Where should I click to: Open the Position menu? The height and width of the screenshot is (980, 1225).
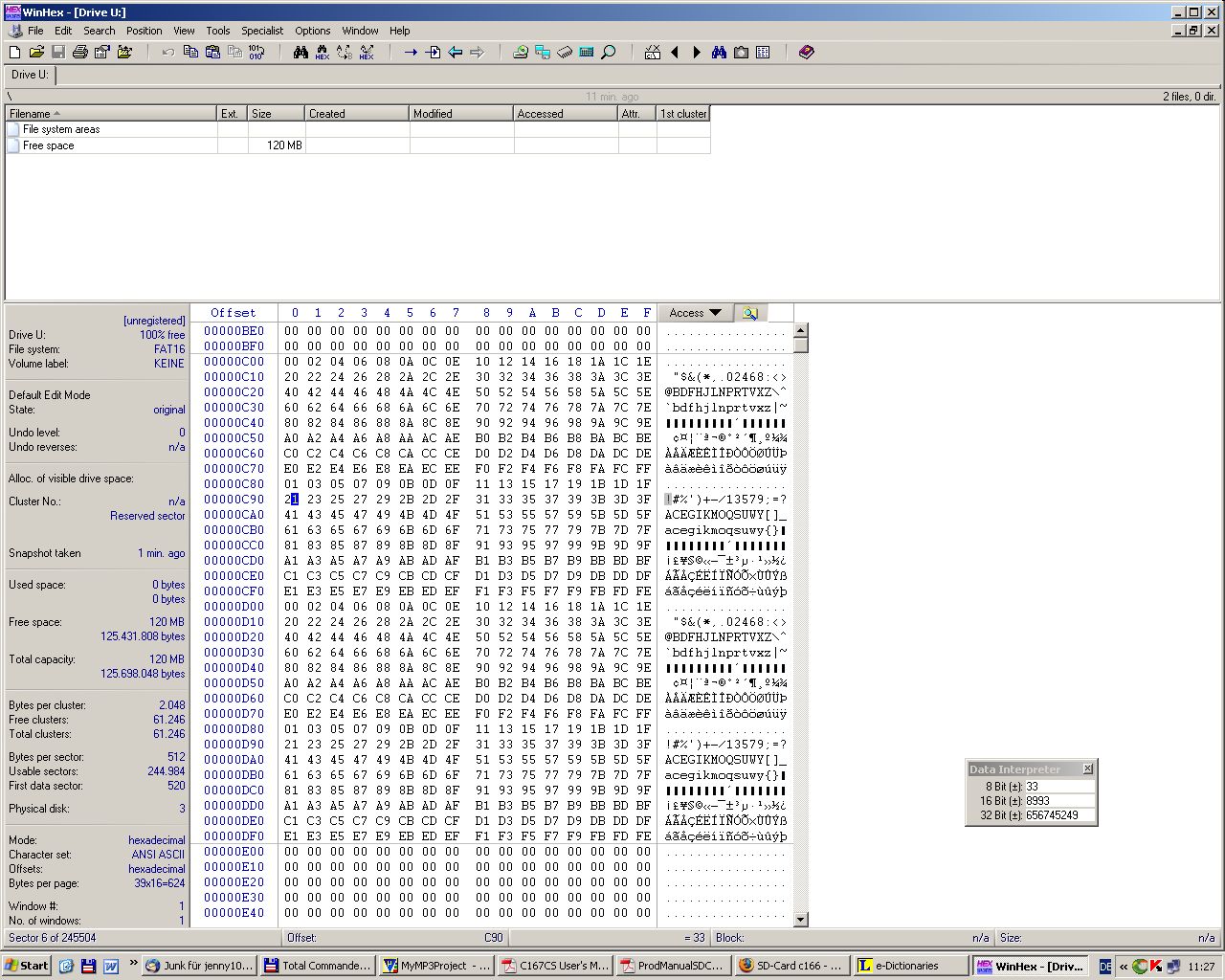coord(144,31)
